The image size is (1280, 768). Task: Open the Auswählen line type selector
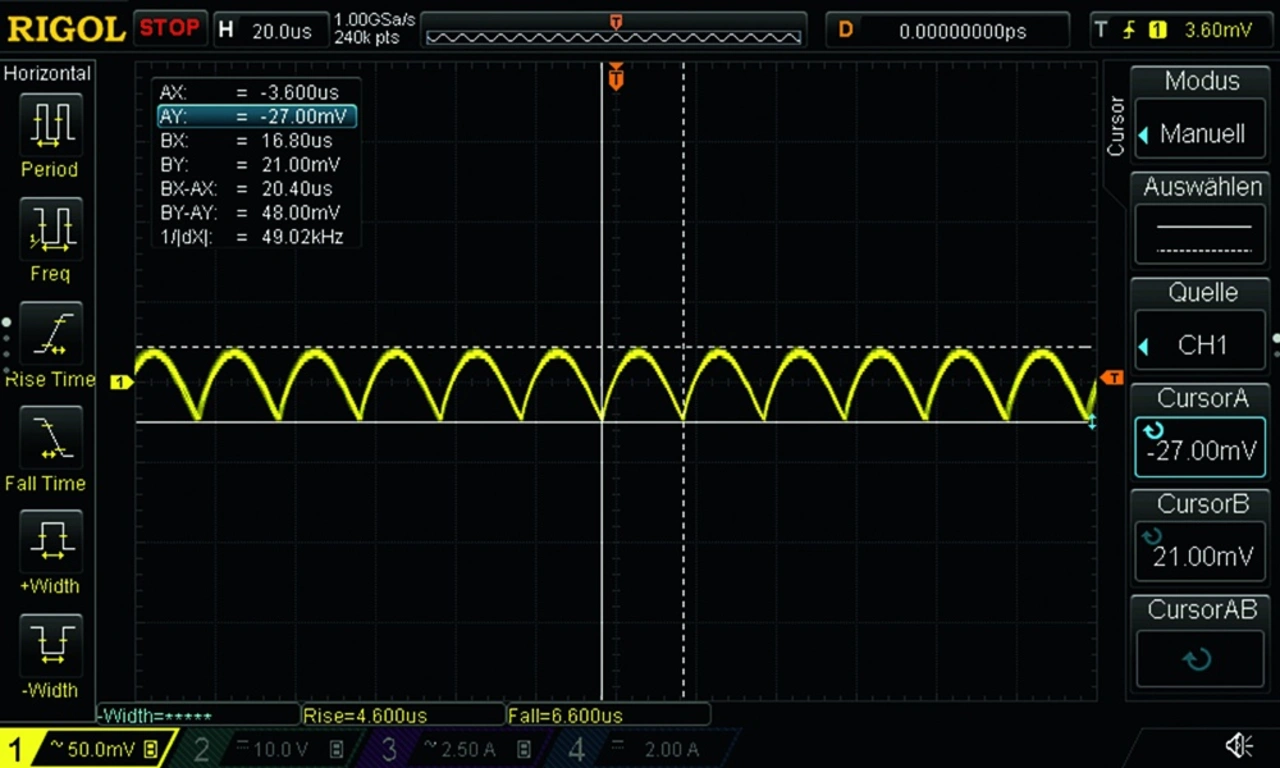[x=1201, y=238]
